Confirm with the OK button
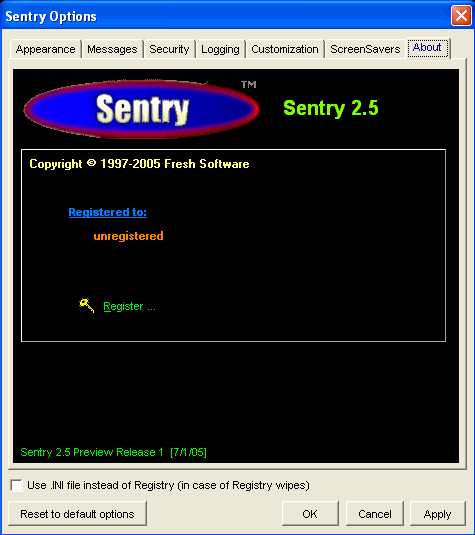Screen dimensions: 475x535 tap(310, 514)
